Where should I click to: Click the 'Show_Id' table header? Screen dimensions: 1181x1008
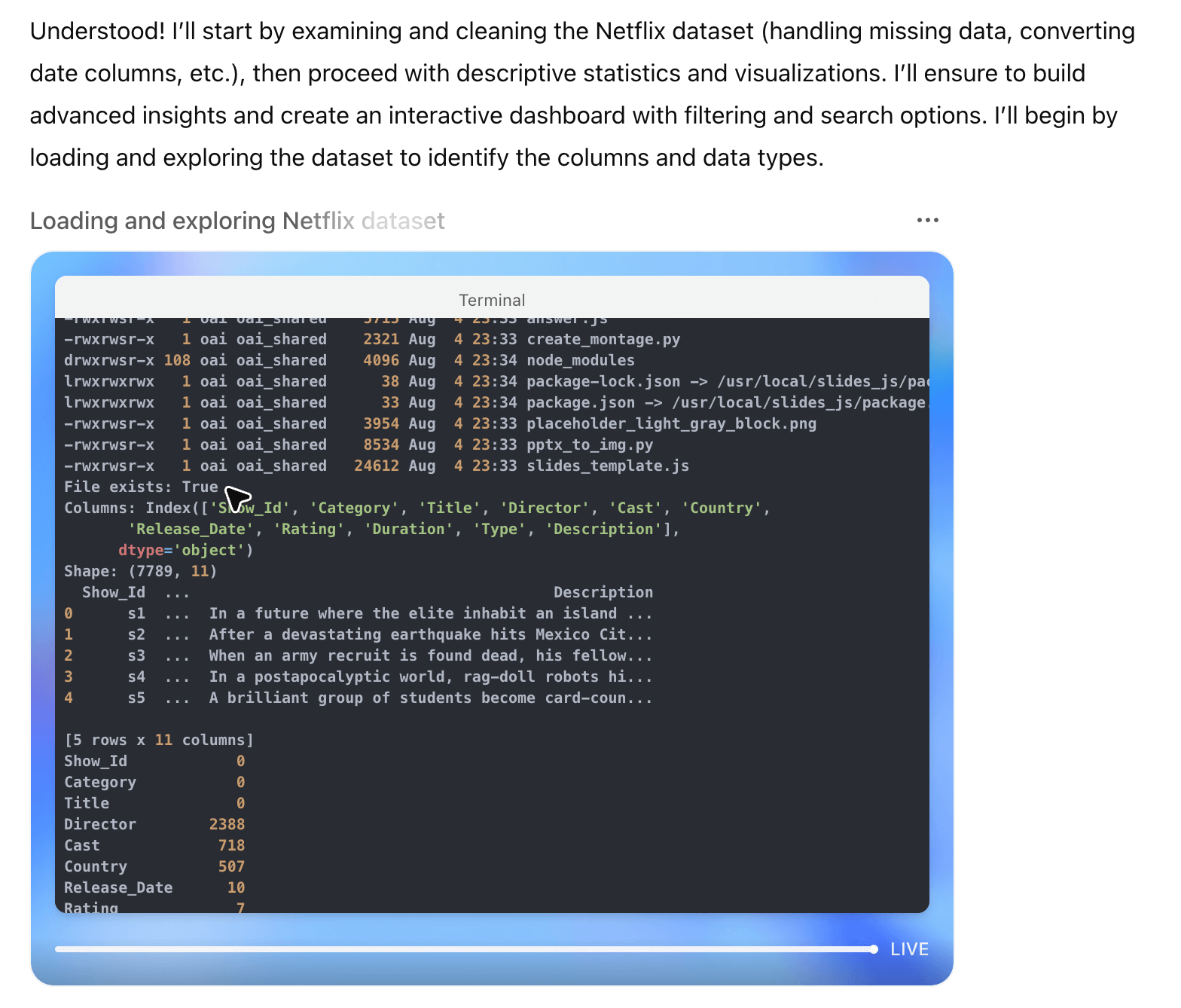pos(114,592)
